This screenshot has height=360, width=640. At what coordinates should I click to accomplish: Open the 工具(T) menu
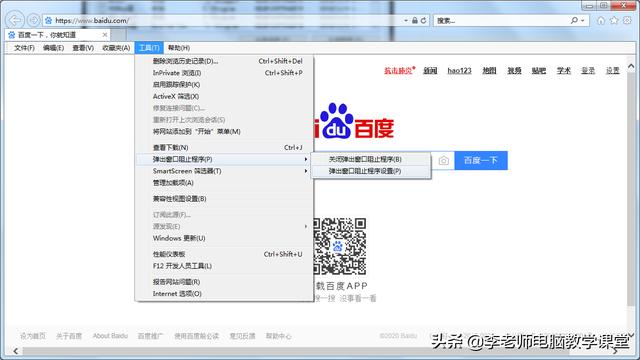pos(149,48)
